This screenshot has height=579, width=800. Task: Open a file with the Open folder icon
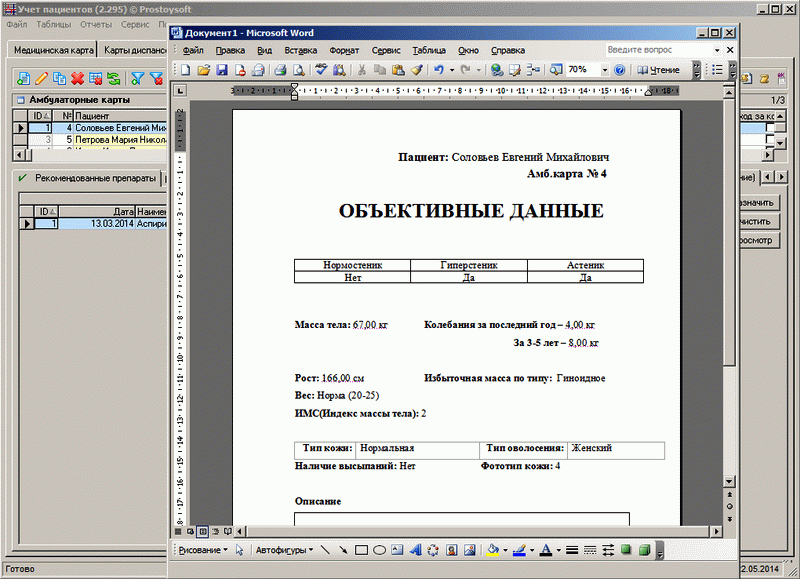pyautogui.click(x=203, y=70)
